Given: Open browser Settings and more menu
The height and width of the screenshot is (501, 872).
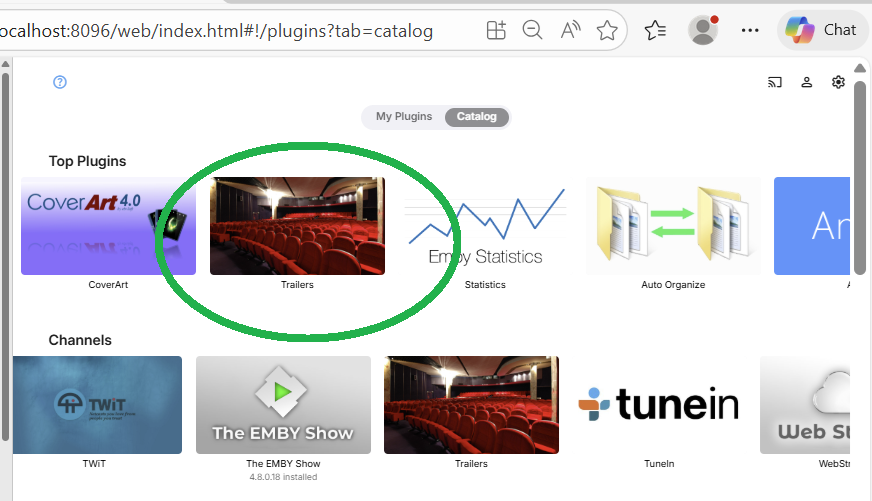Looking at the screenshot, I should (x=750, y=30).
